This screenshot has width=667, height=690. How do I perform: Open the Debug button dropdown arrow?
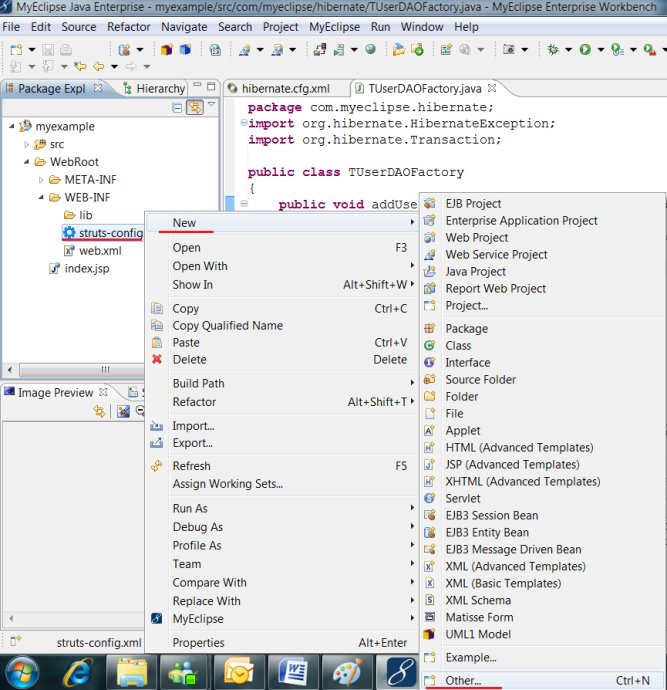point(568,50)
